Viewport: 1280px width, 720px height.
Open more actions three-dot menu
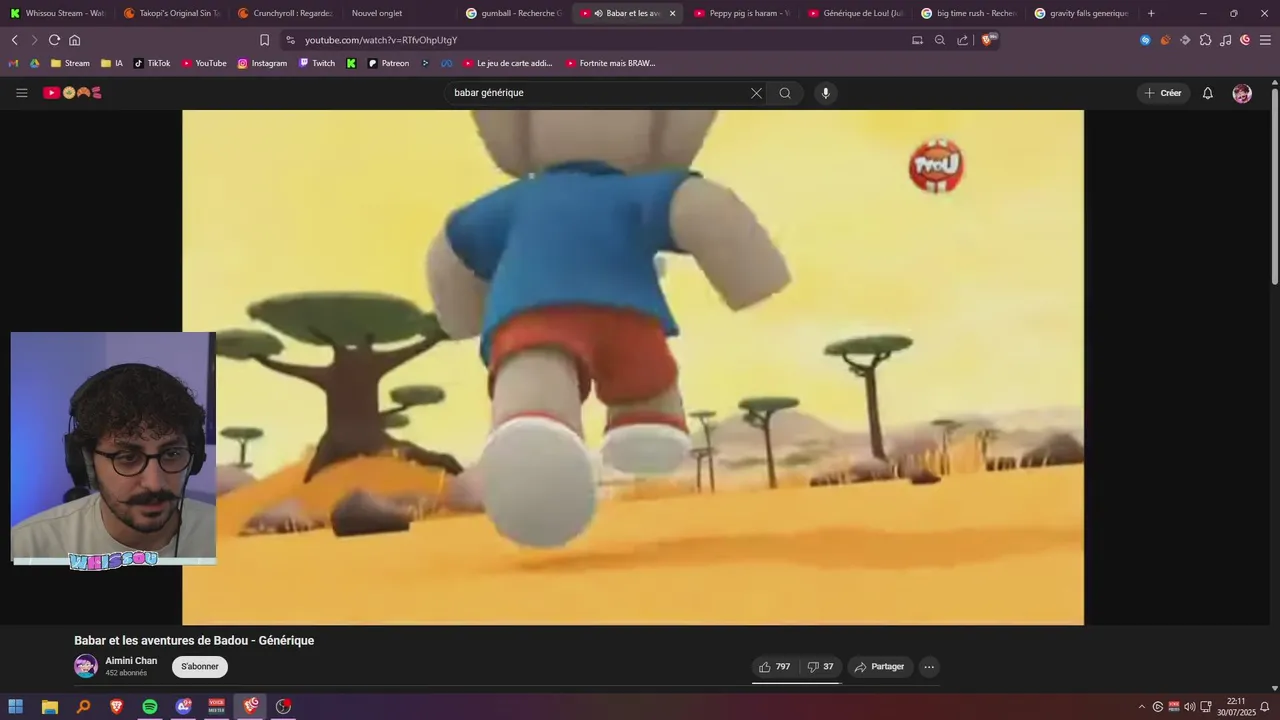(x=929, y=667)
